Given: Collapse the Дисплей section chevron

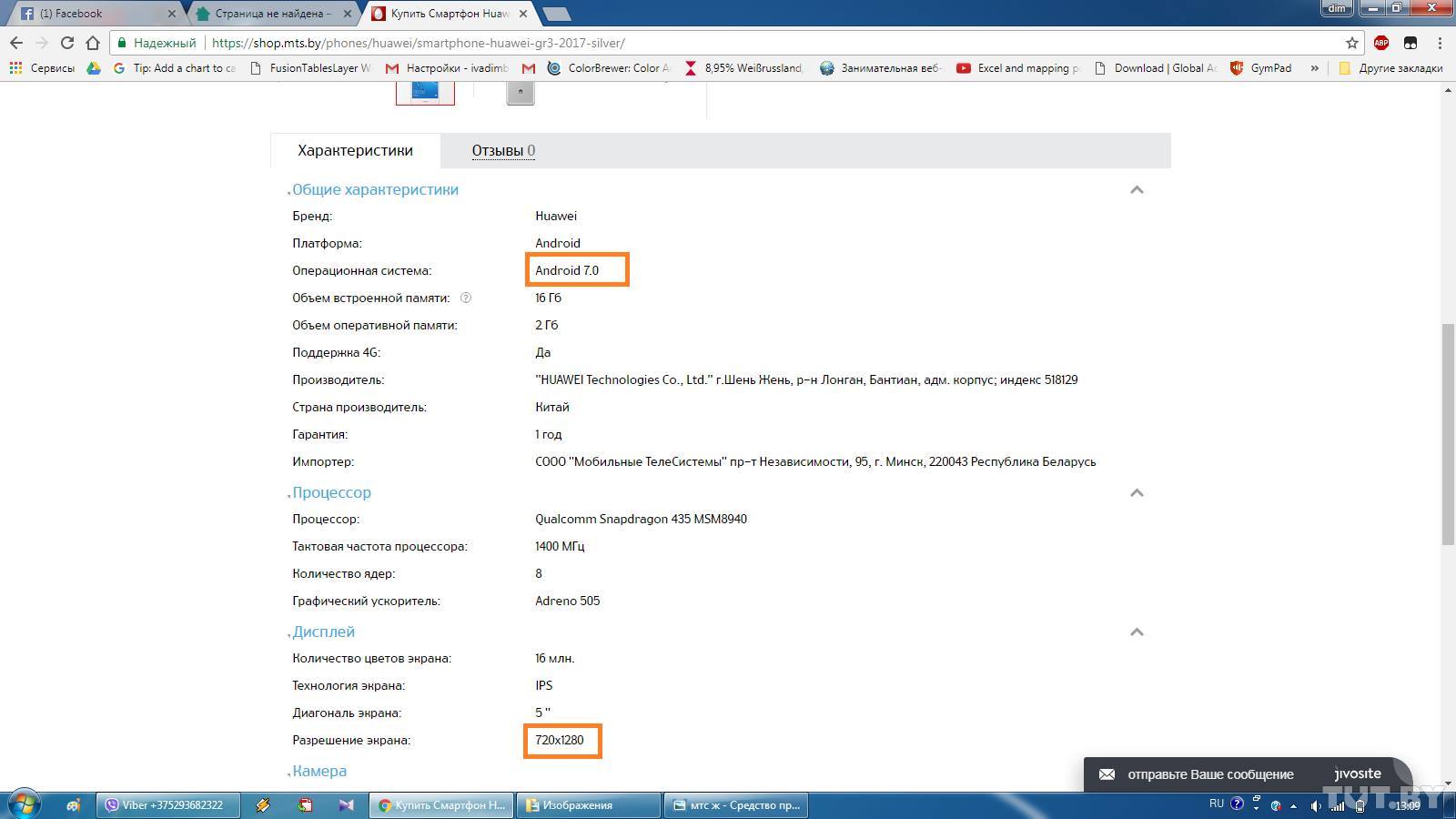Looking at the screenshot, I should (1137, 632).
